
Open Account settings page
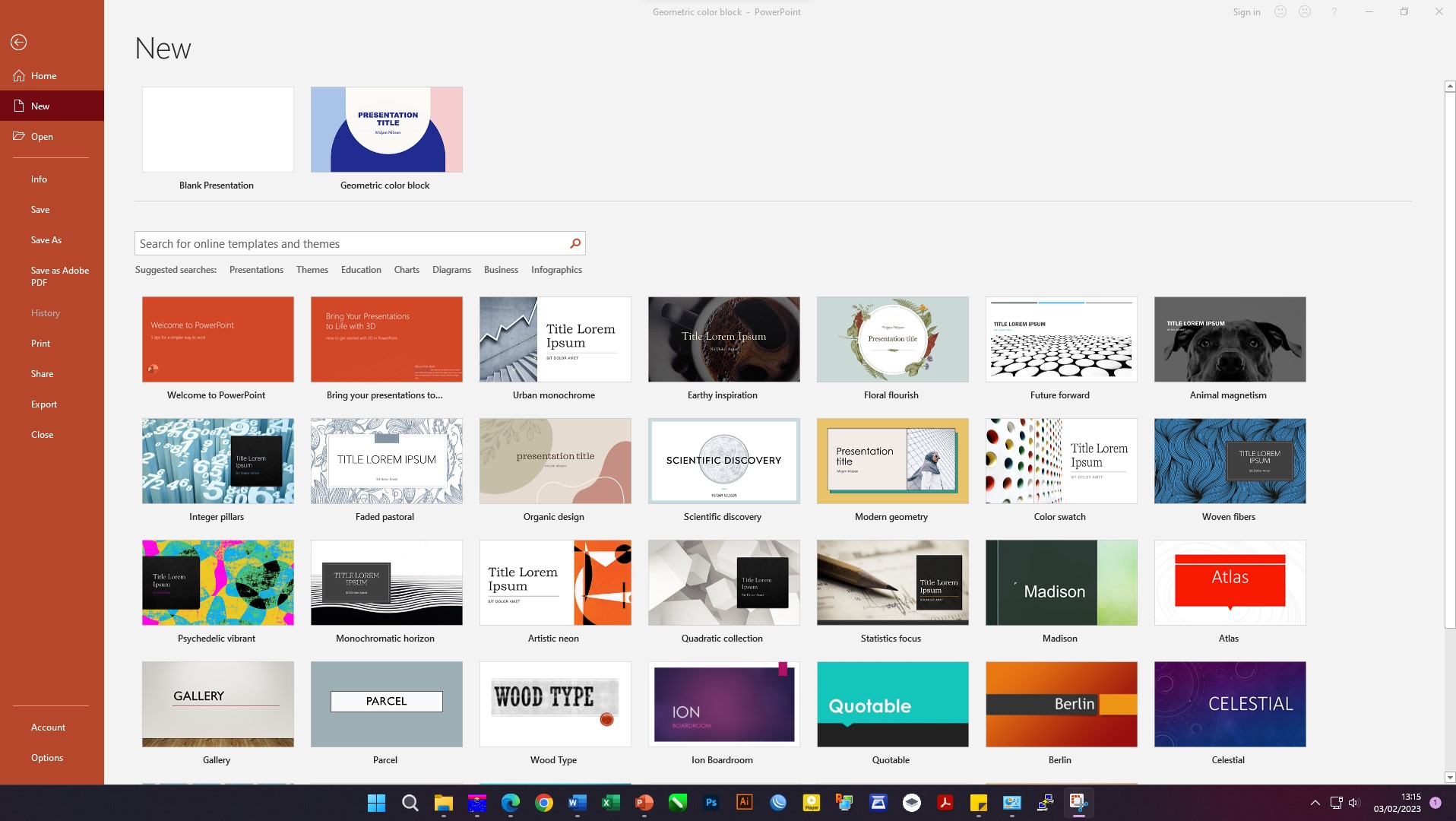point(48,727)
